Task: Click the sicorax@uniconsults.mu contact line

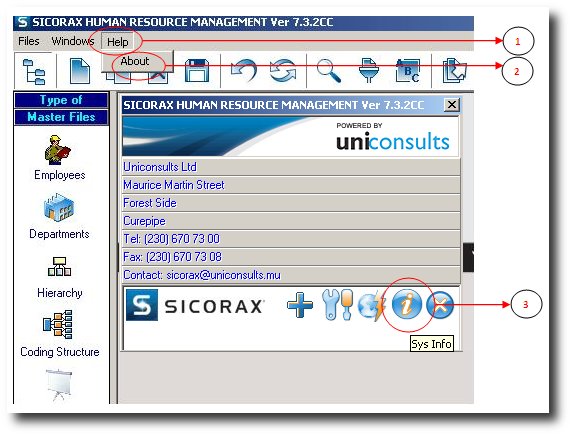Action: coord(291,275)
